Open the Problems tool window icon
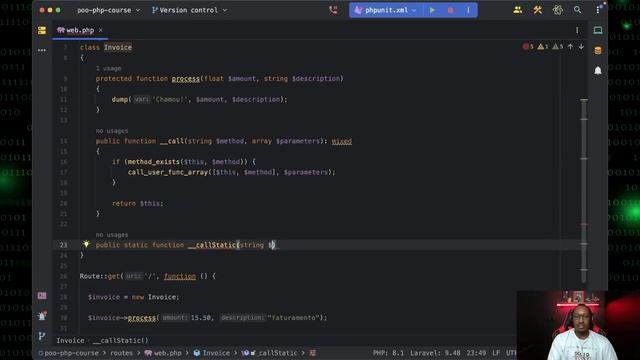 pyautogui.click(x=42, y=316)
